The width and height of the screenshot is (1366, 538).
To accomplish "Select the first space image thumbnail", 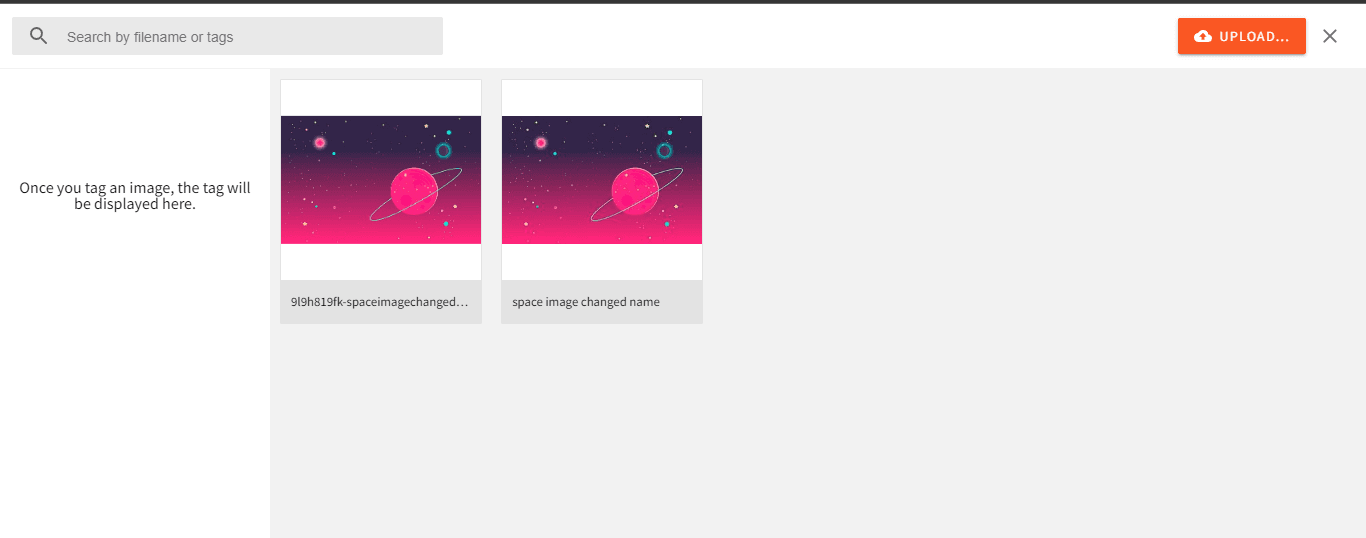I will point(381,180).
